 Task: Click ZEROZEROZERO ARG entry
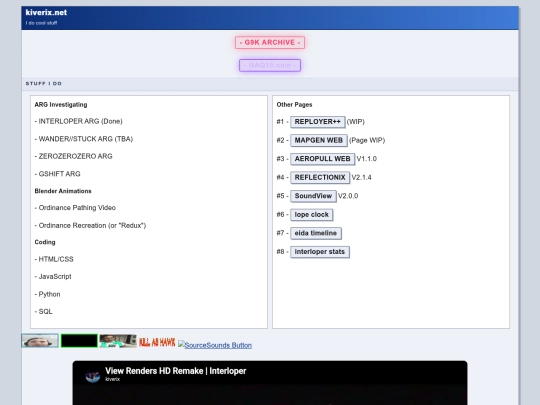pyautogui.click(x=73, y=156)
